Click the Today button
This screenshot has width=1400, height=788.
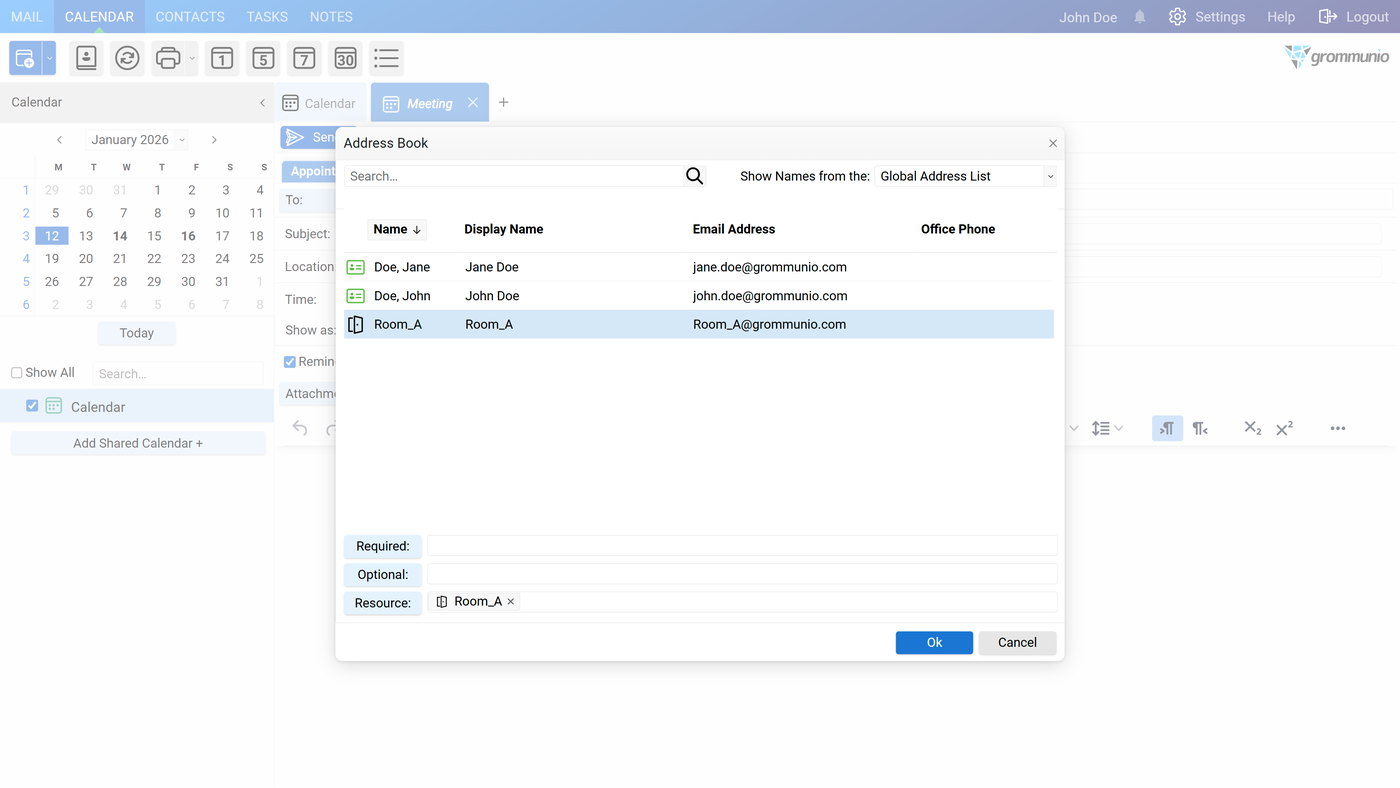[137, 333]
